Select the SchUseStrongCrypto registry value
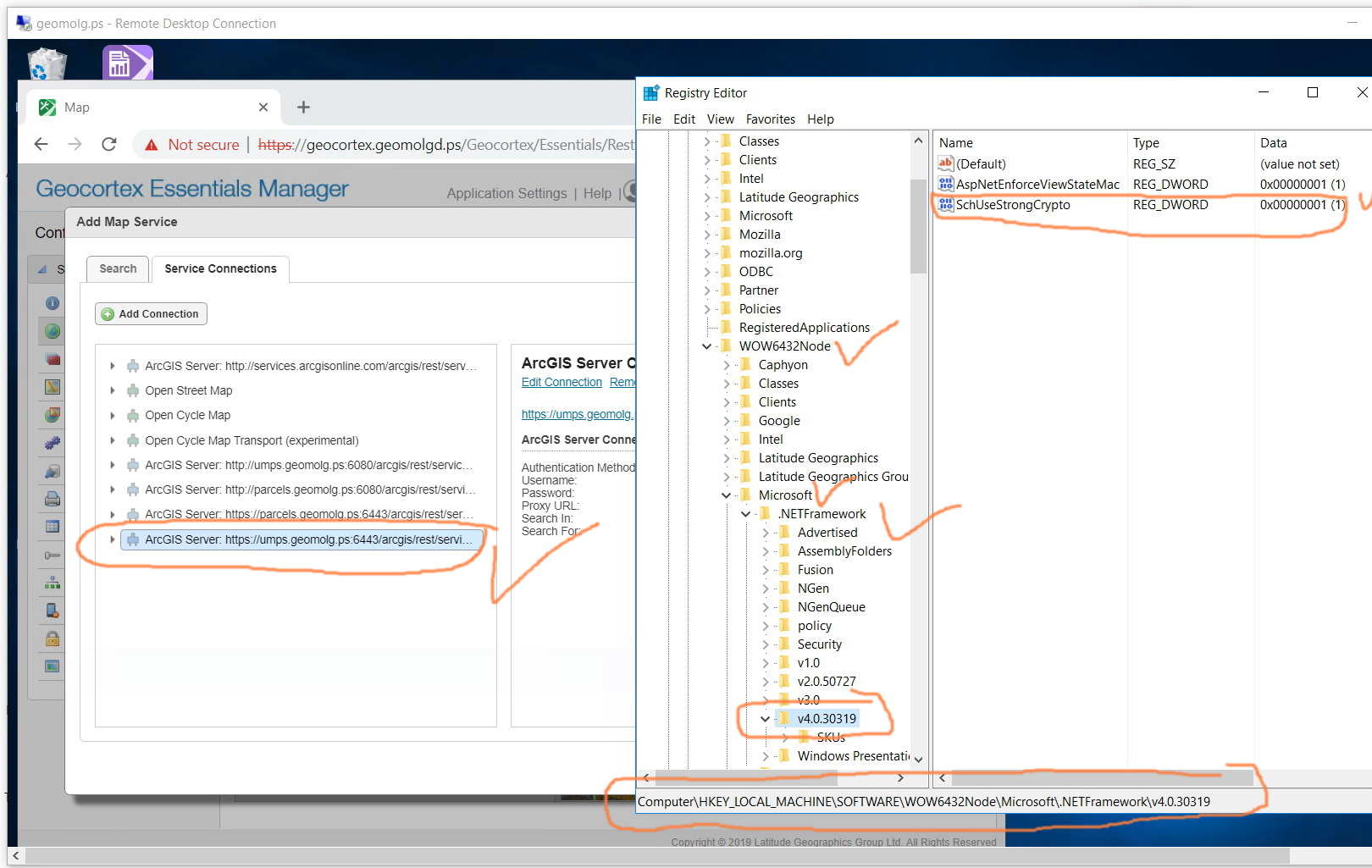The width and height of the screenshot is (1372, 868). (1013, 204)
